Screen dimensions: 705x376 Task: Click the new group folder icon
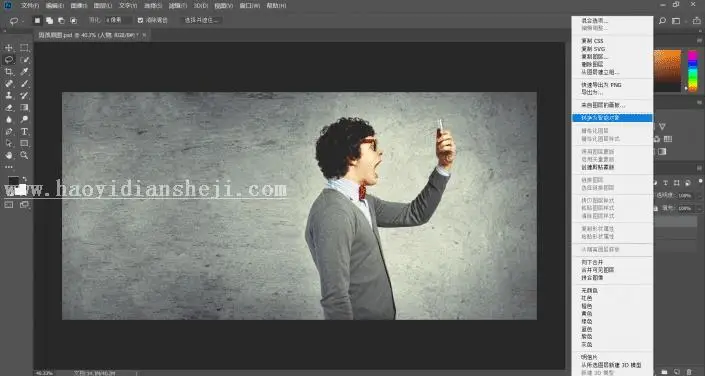(664, 372)
